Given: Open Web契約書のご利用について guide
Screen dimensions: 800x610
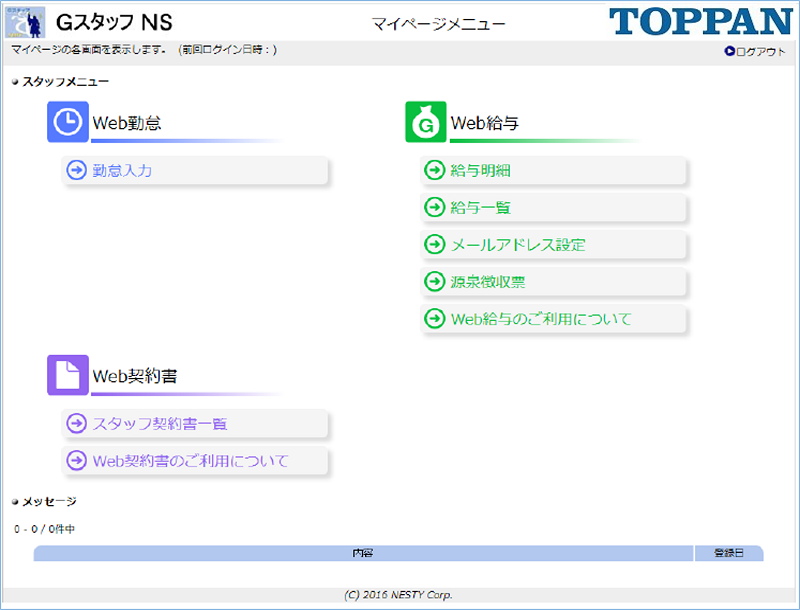Looking at the screenshot, I should (x=190, y=461).
